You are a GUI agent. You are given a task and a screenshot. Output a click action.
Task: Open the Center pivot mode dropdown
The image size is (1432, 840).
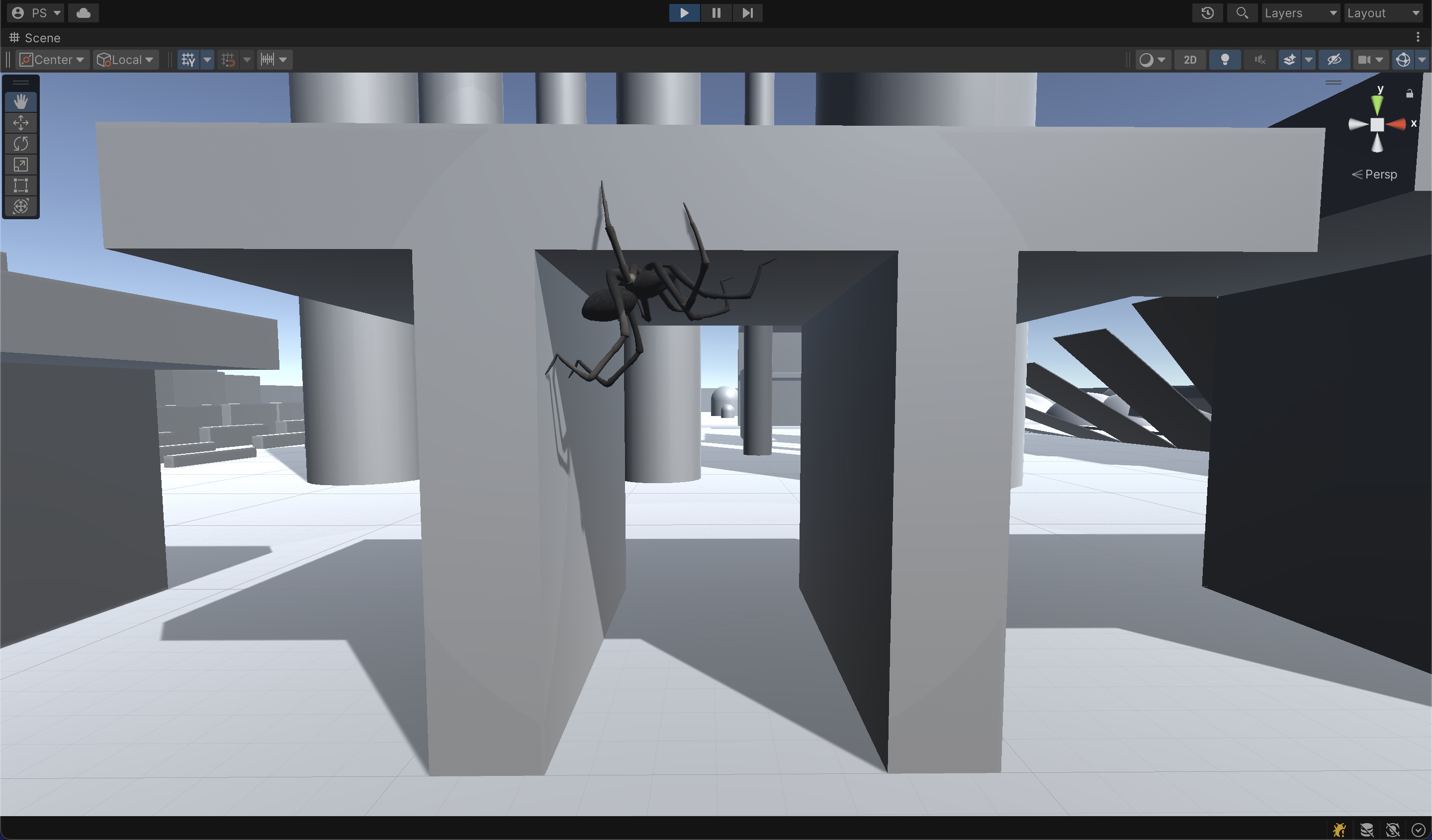[52, 60]
